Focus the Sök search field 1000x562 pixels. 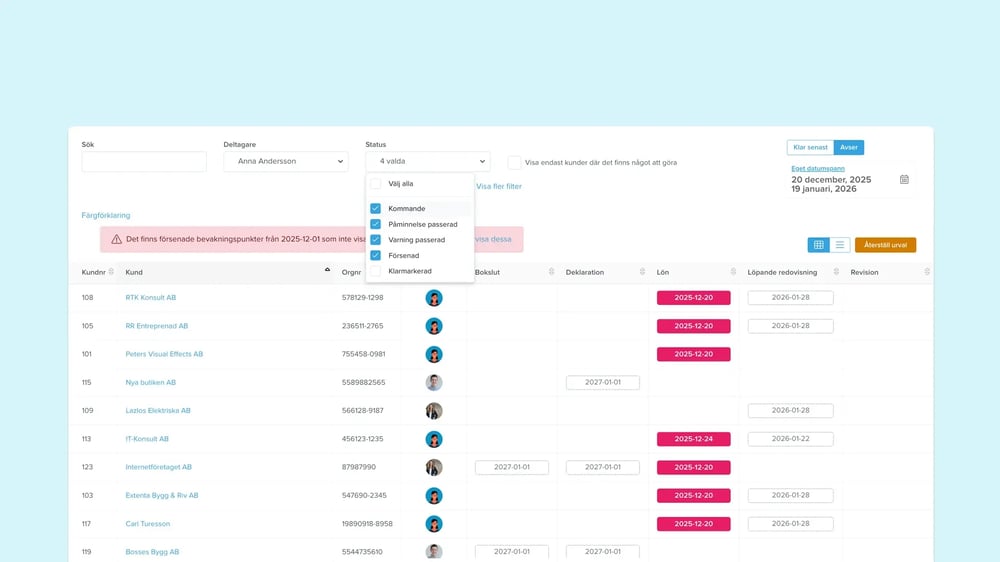[144, 162]
